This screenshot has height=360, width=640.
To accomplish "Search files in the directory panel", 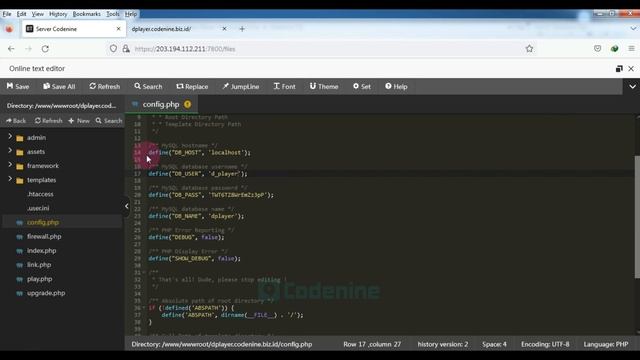I will coord(109,121).
